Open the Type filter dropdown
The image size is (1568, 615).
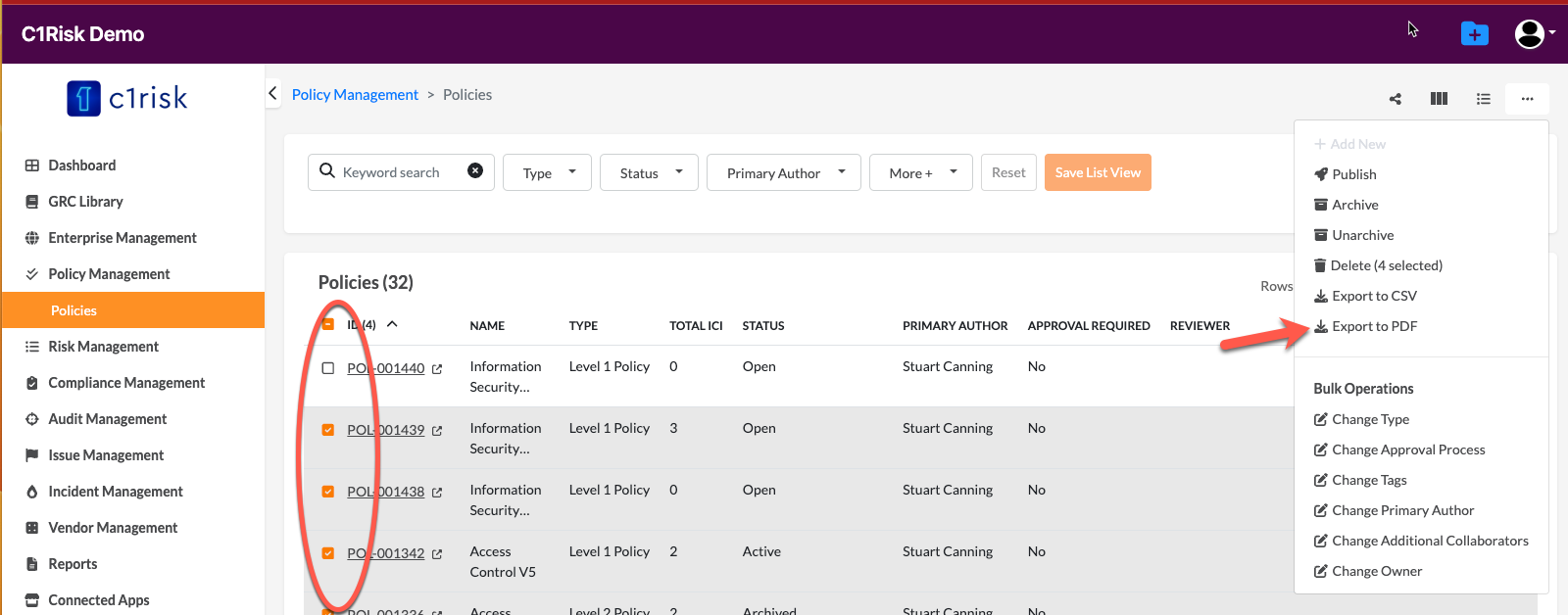547,172
